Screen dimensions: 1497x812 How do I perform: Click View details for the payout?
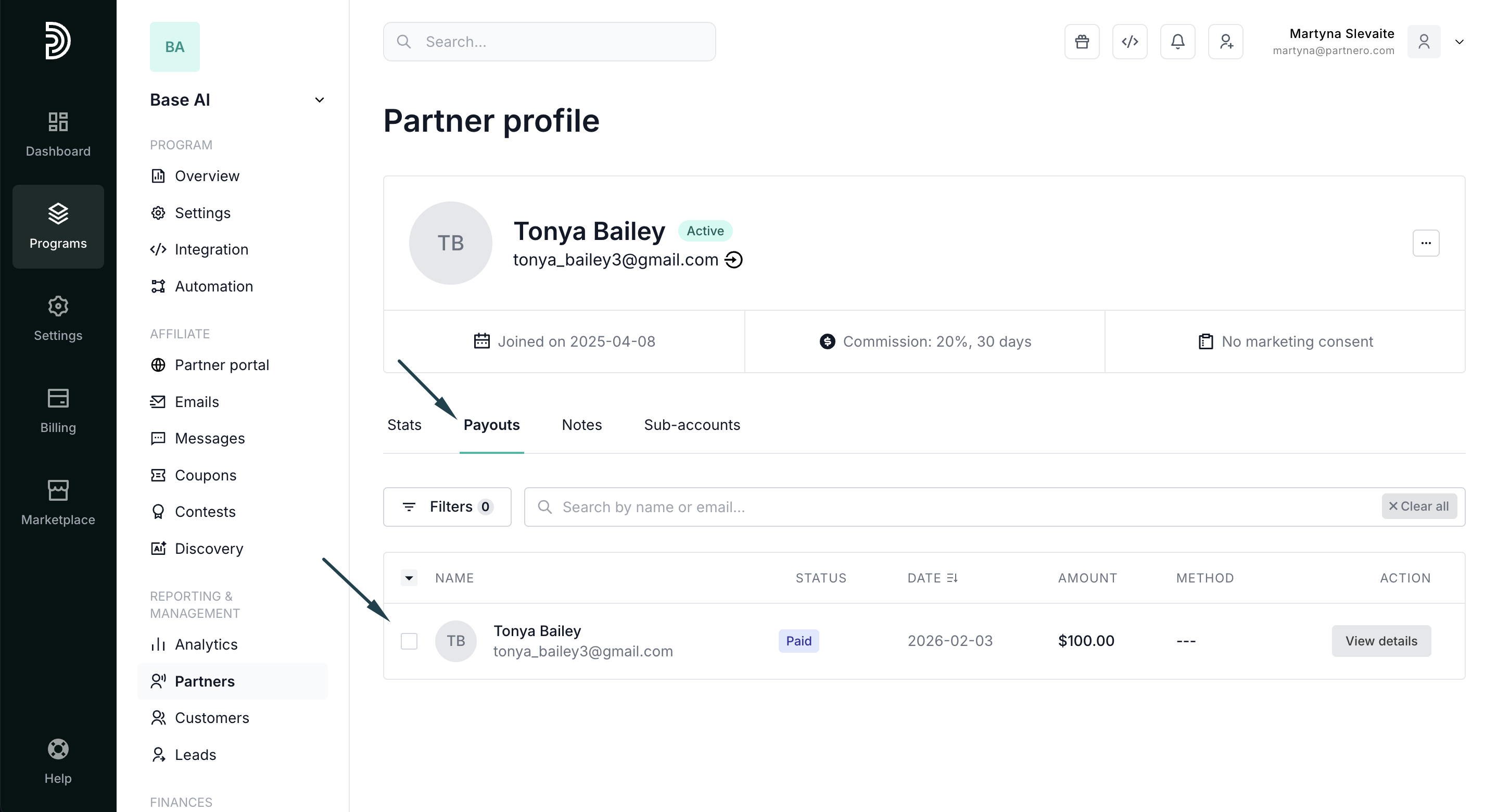[x=1381, y=641]
